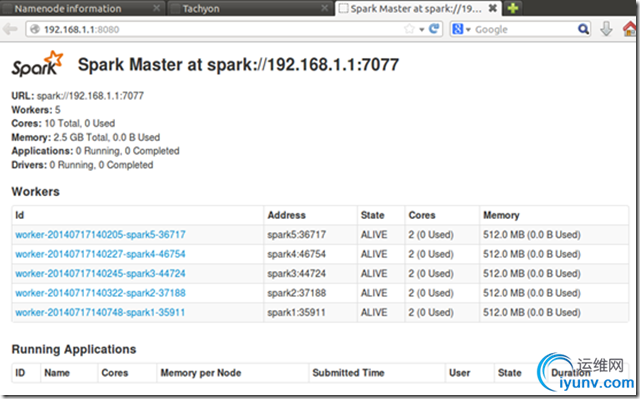The width and height of the screenshot is (640, 399).
Task: Close the Namenode information tab
Action: 156,8
